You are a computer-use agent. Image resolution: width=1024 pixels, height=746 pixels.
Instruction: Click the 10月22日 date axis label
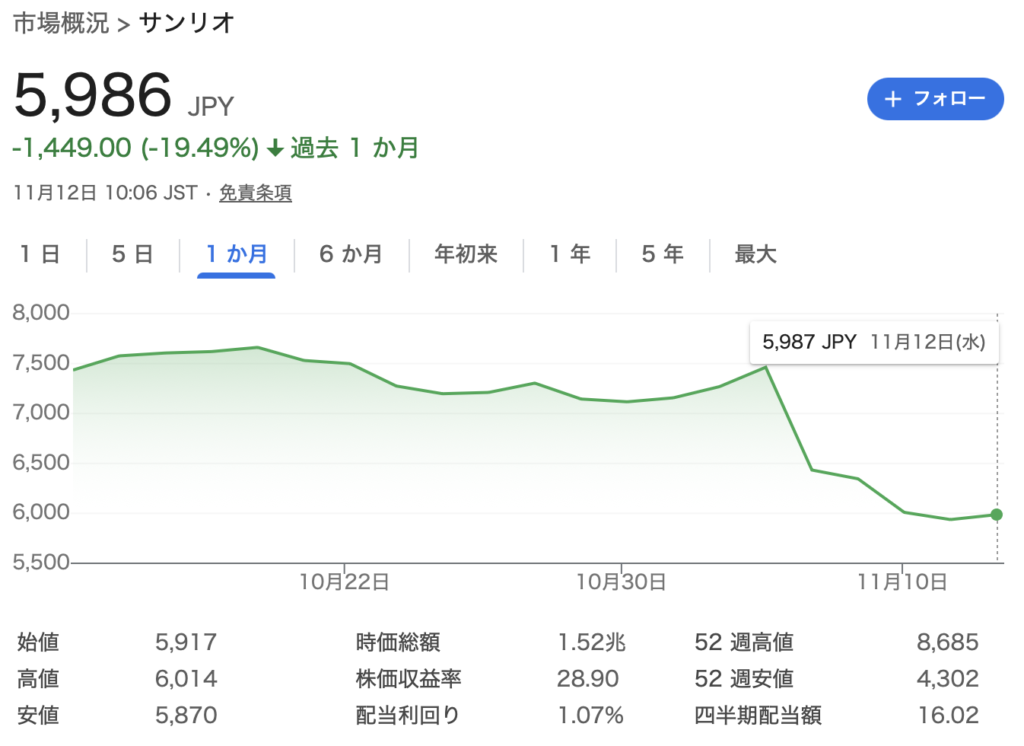344,581
